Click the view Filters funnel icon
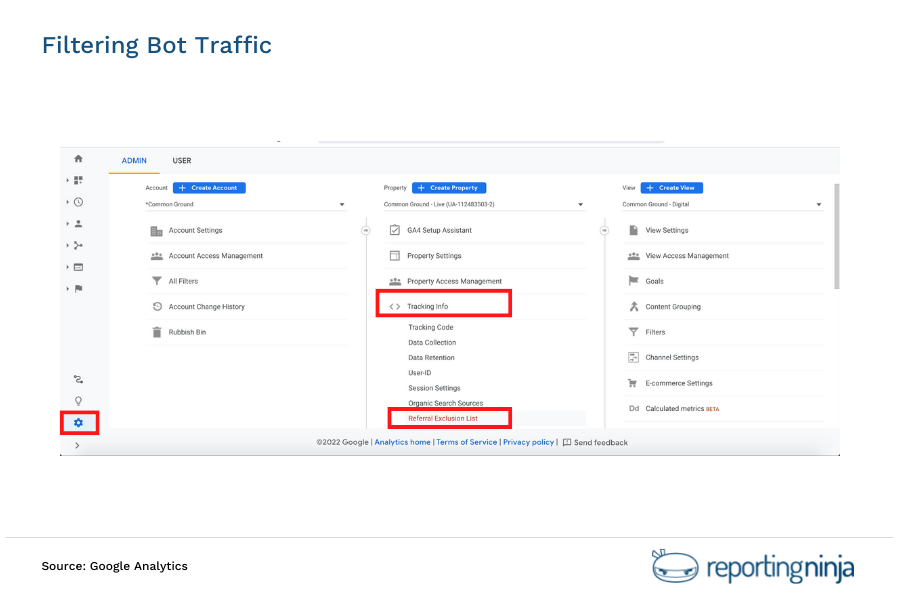Screen dimensions: 900x600 pos(634,332)
